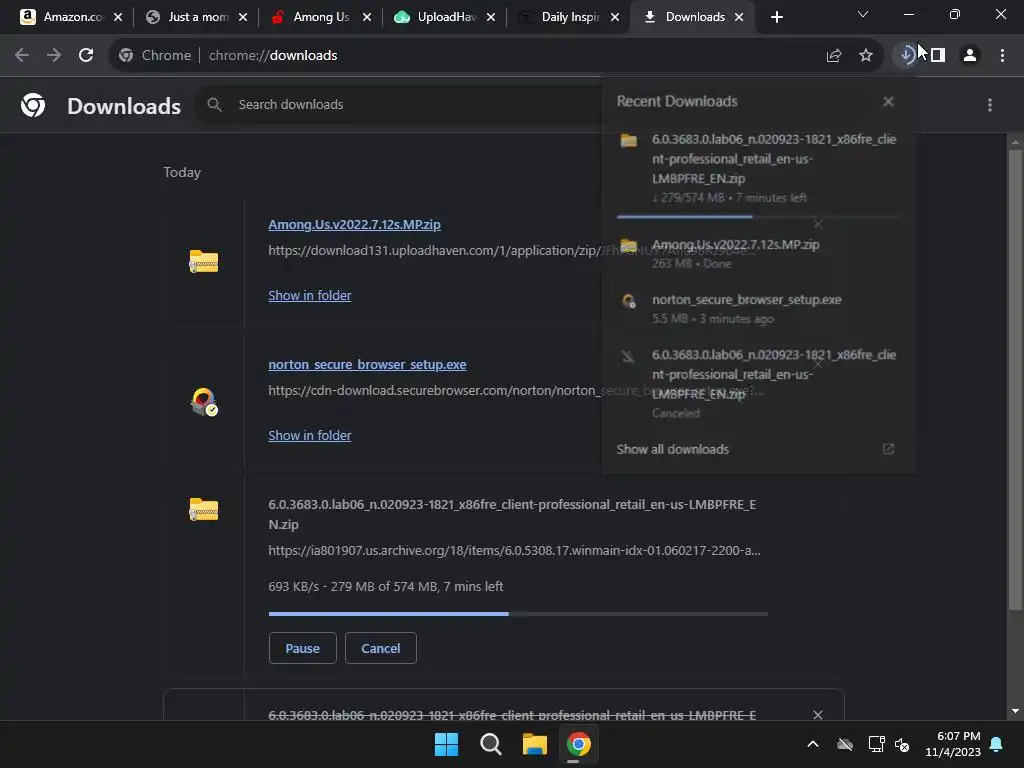Click the Norton installer icon in the list
The image size is (1024, 768).
point(204,401)
